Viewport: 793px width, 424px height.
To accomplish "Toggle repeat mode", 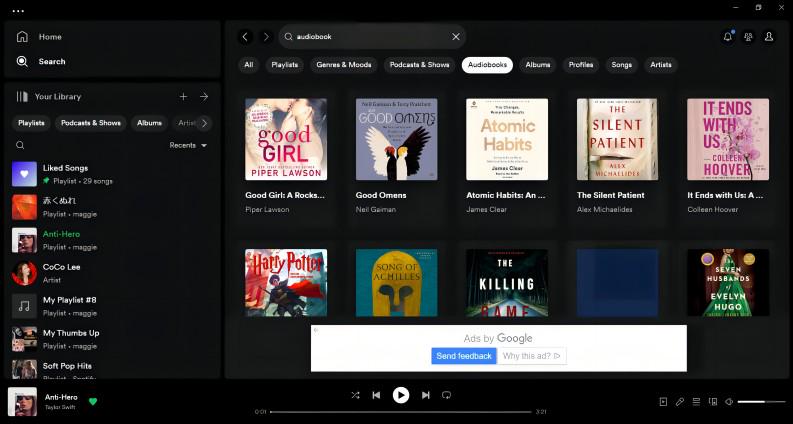I will [446, 395].
